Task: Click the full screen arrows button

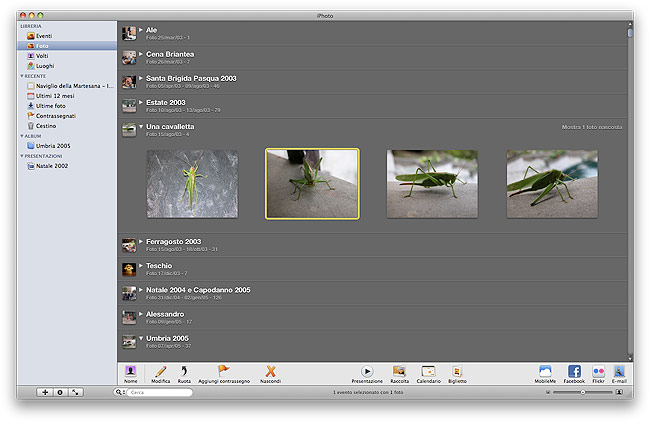Action: pos(75,392)
